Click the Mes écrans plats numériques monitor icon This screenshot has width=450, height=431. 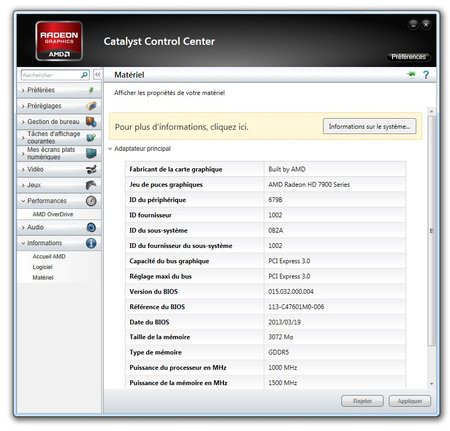[x=91, y=153]
